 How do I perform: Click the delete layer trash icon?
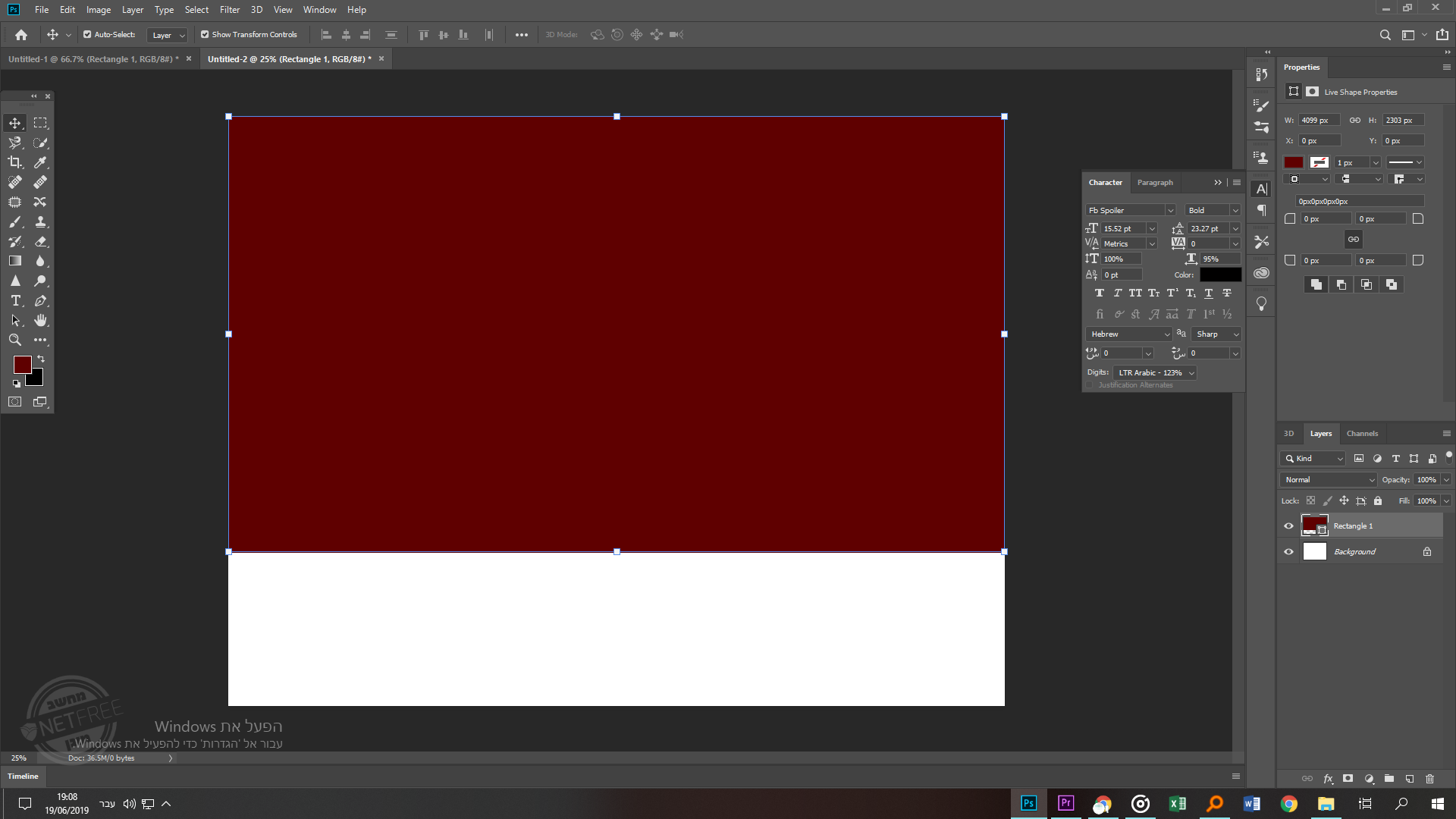[x=1430, y=779]
